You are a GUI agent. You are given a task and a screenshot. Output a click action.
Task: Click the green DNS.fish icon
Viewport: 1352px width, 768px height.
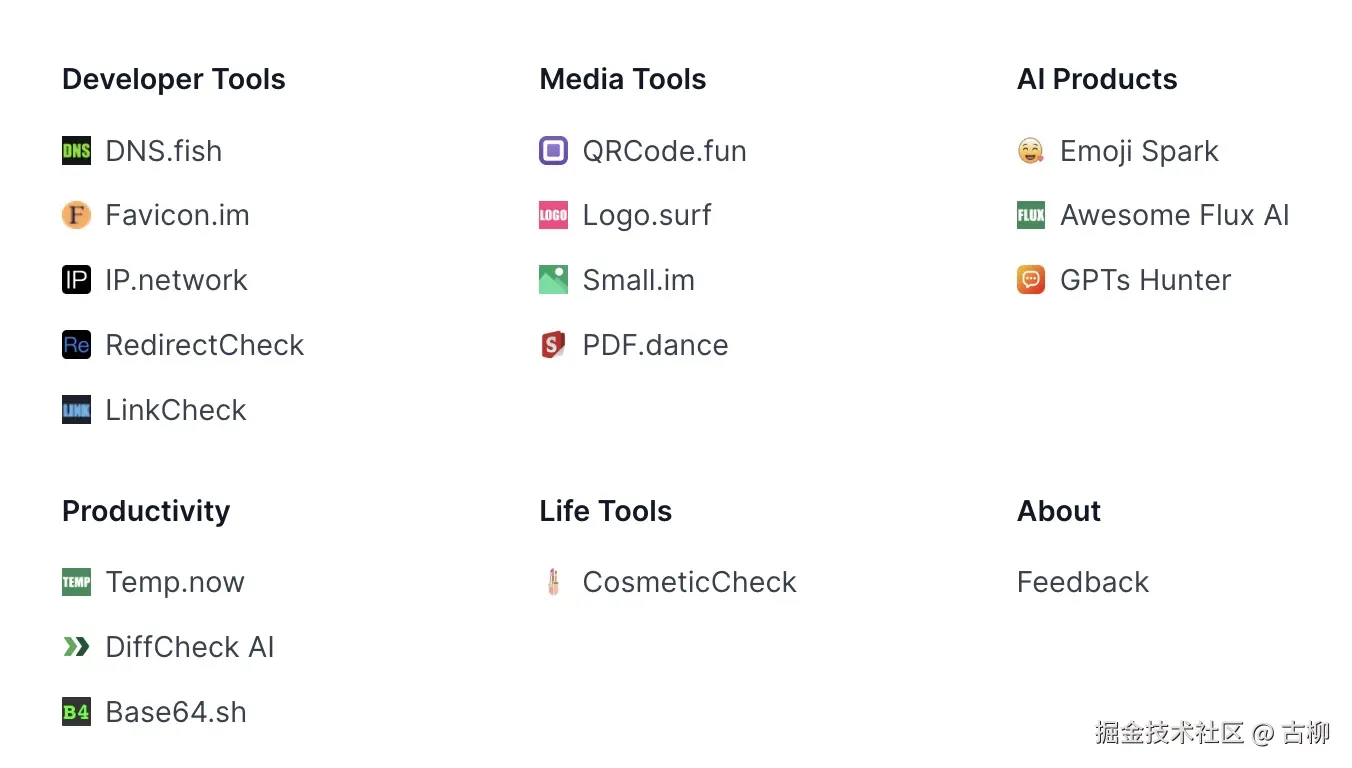[x=76, y=151]
